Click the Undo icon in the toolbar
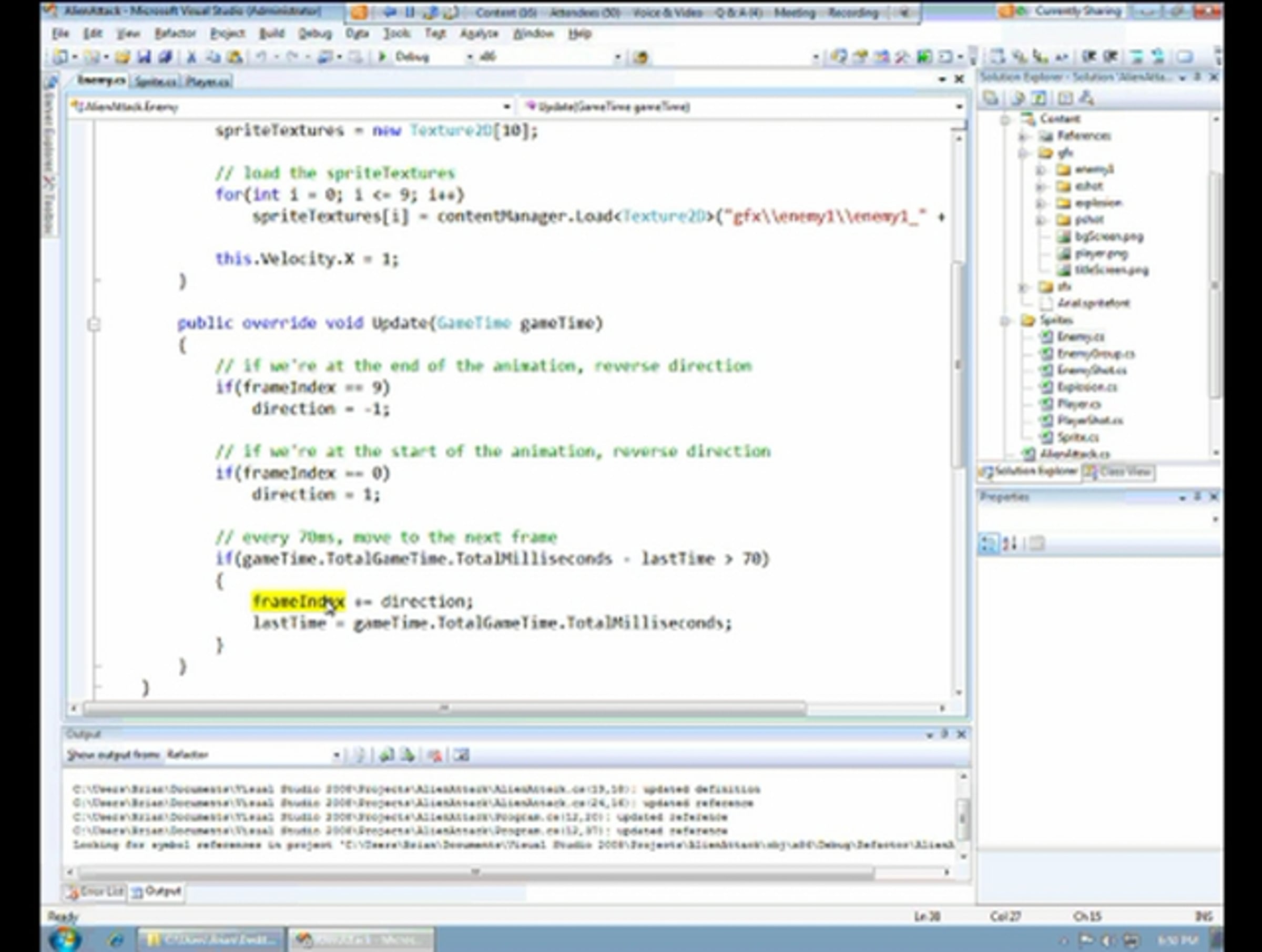This screenshot has width=1262, height=952. tap(261, 56)
